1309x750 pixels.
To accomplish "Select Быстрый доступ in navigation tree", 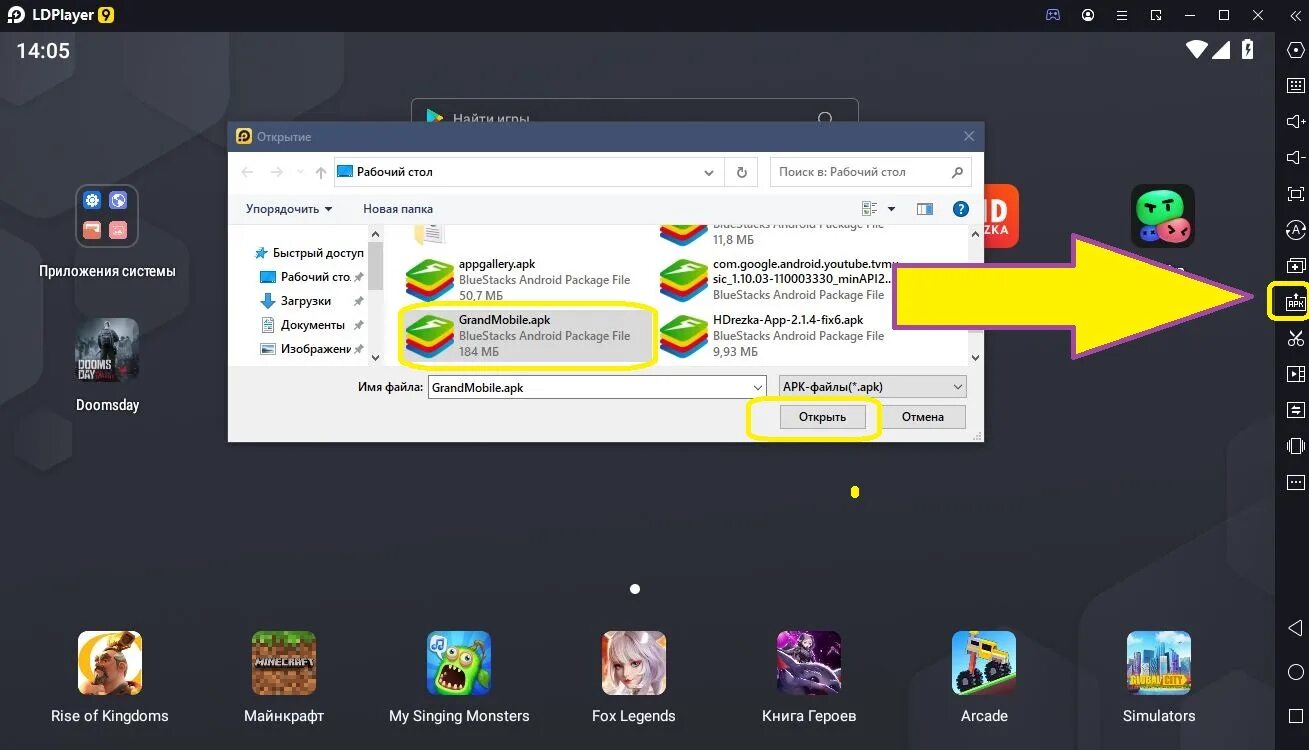I will (x=309, y=253).
